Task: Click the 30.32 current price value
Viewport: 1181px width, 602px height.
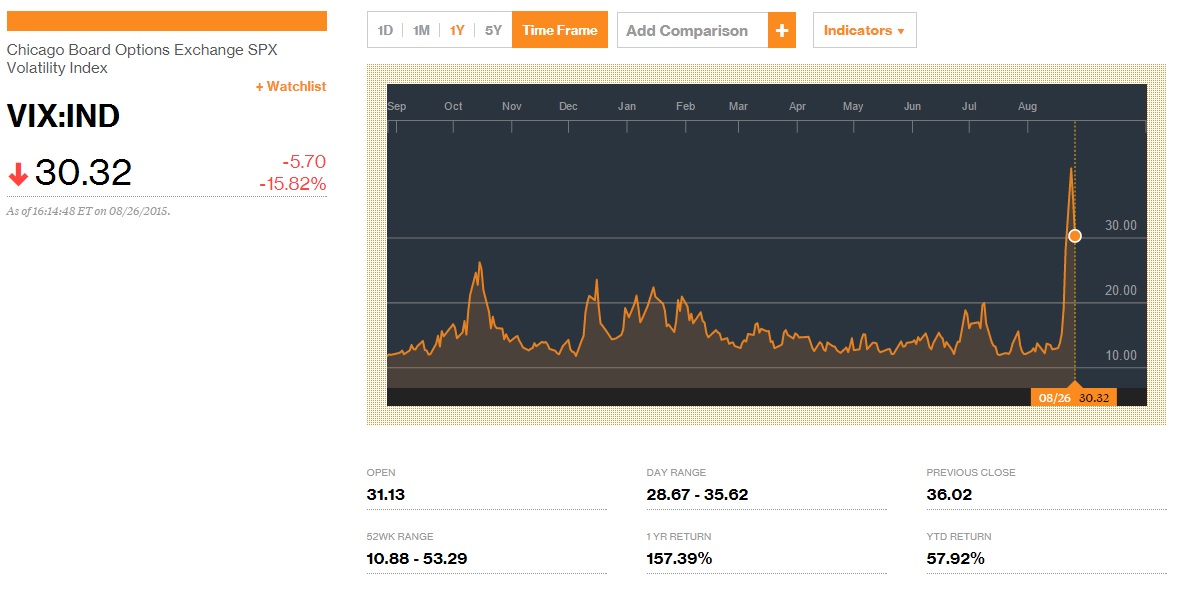Action: tap(84, 173)
